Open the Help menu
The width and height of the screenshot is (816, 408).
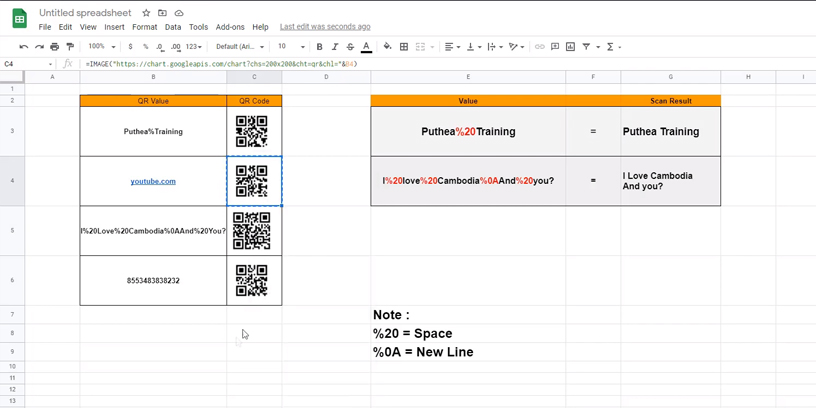click(x=260, y=27)
